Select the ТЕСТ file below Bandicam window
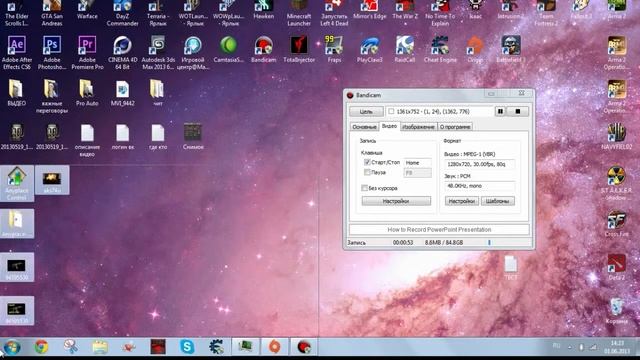The height and width of the screenshot is (360, 640). pos(511,267)
